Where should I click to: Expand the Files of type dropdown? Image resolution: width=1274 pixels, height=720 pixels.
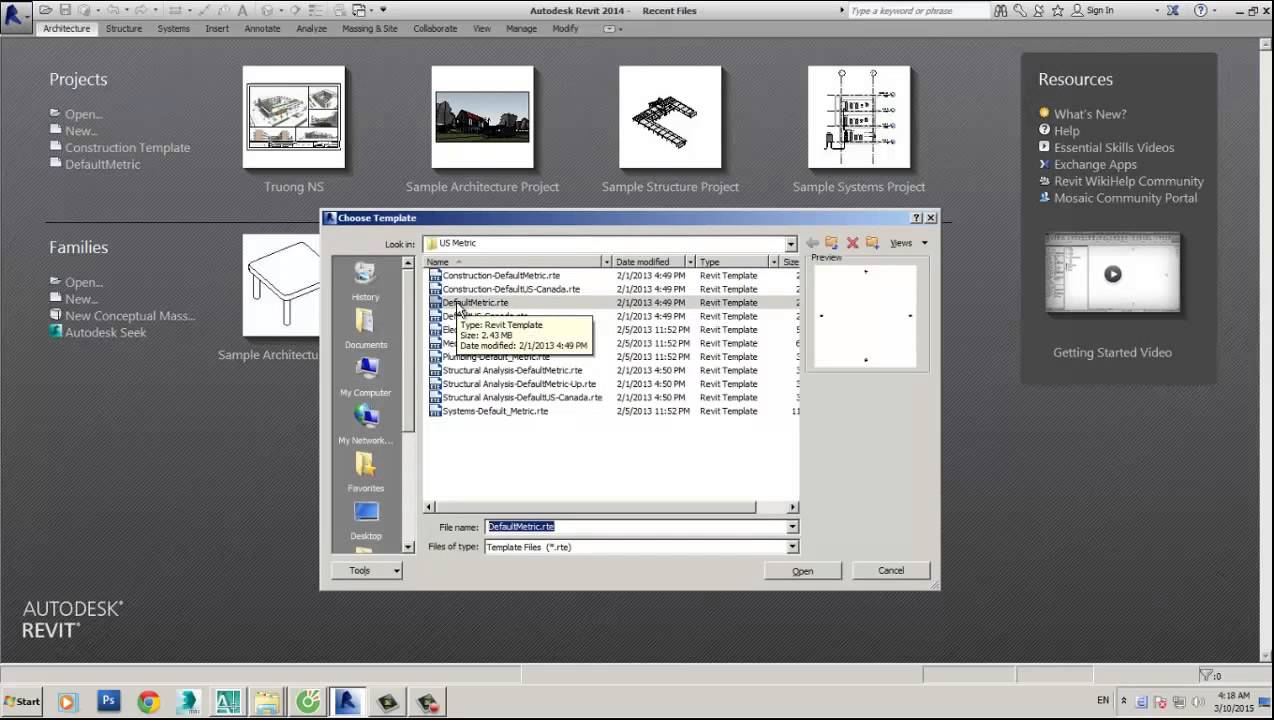point(792,547)
